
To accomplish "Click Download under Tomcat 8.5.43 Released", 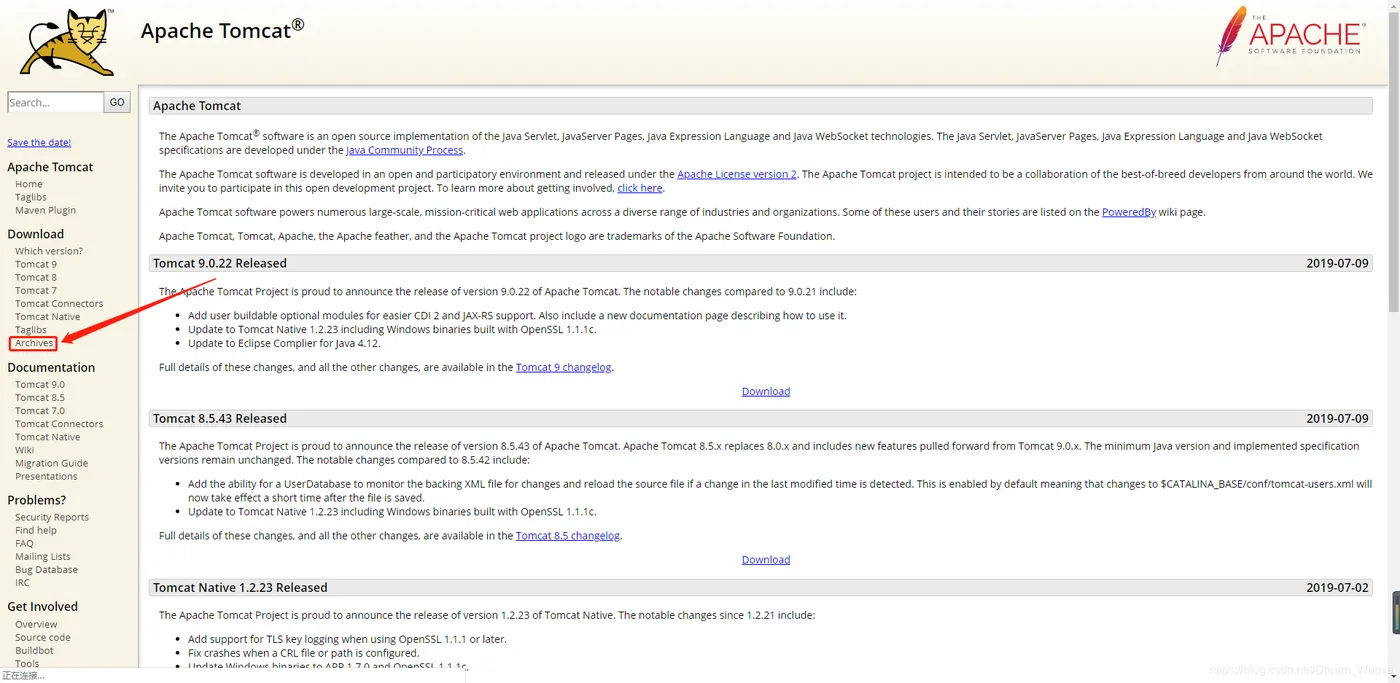I will [766, 560].
